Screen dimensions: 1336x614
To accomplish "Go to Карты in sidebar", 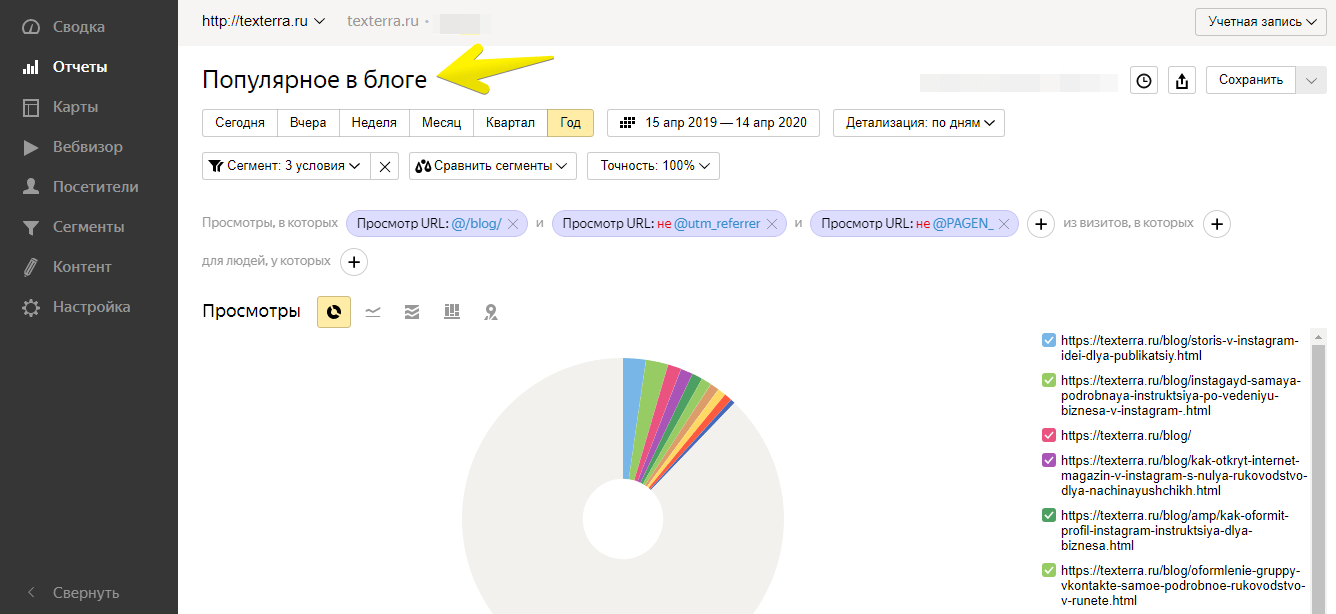I will pos(75,107).
